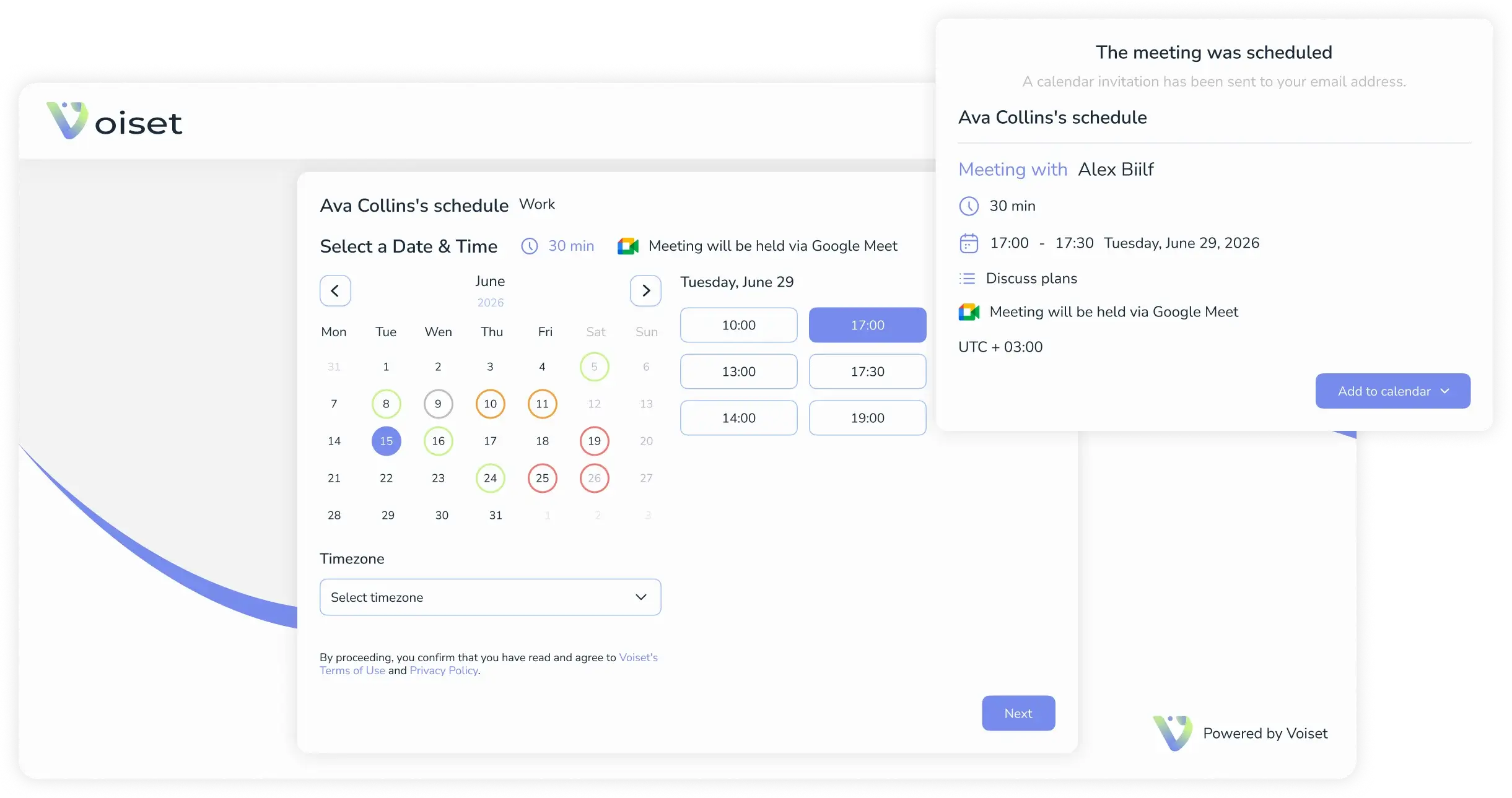1512x798 pixels.
Task: Click the calendar icon beside 17:00 - 17:30
Action: 968,243
